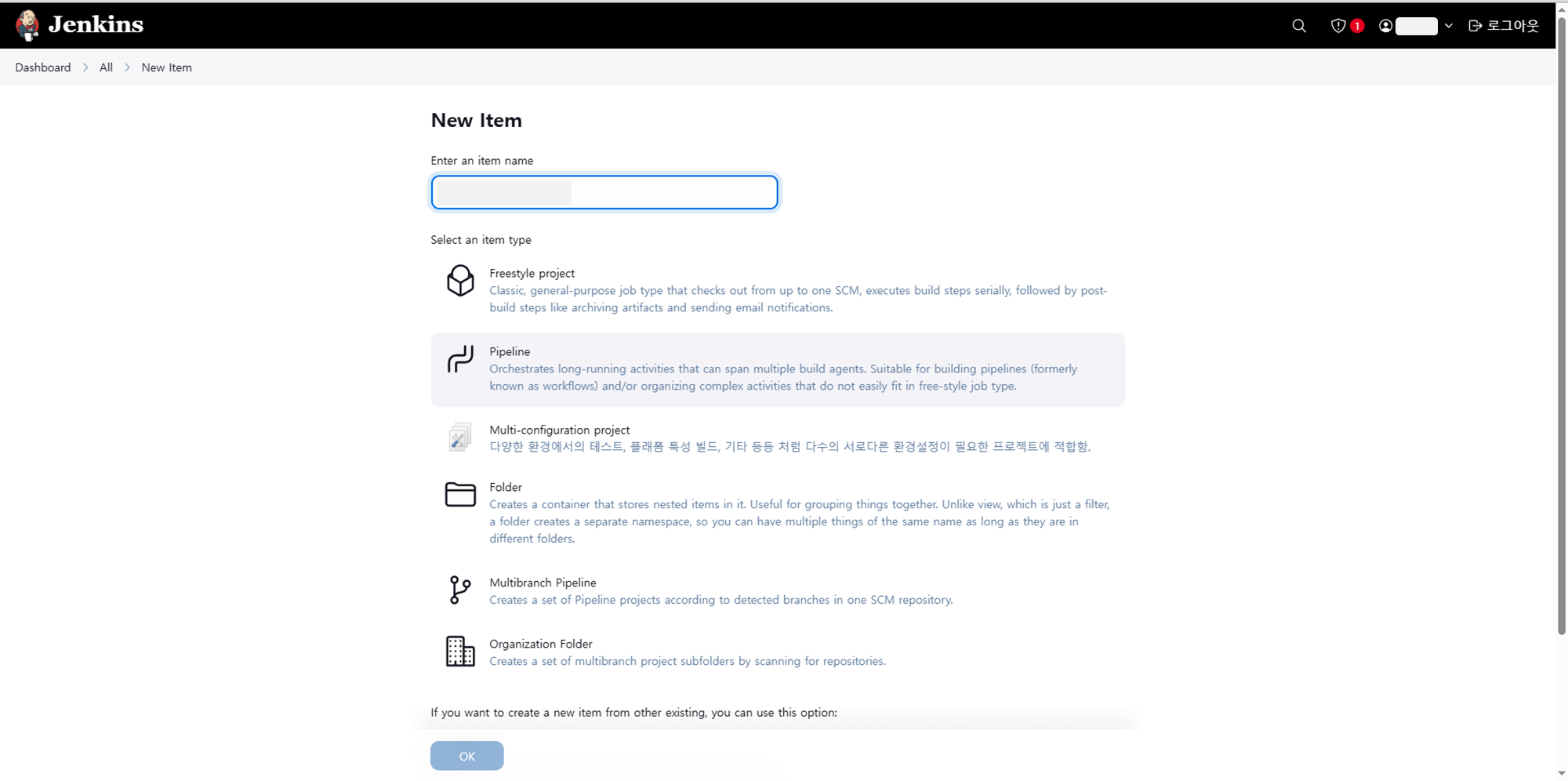
Task: Expand the user account dropdown chevron
Action: click(x=1448, y=26)
